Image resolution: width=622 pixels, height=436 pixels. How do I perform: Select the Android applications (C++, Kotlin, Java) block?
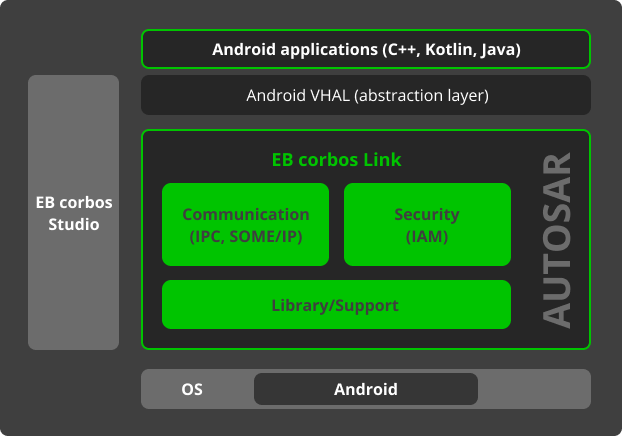click(x=366, y=49)
